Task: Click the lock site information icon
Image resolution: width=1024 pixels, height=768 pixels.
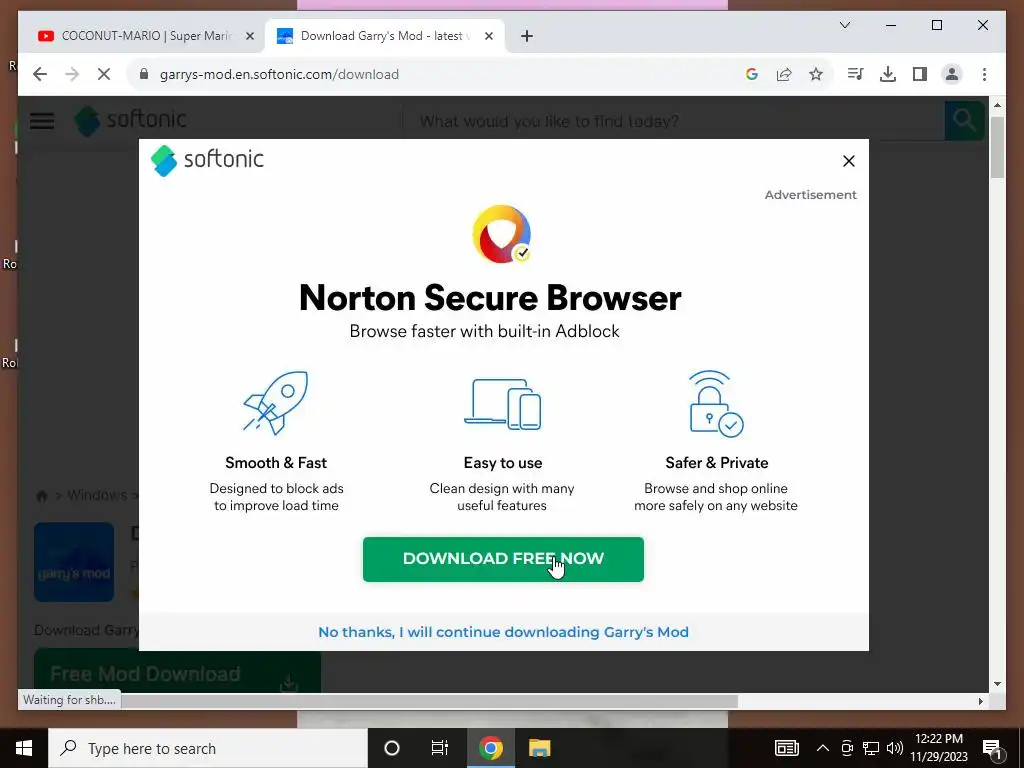Action: (x=144, y=74)
